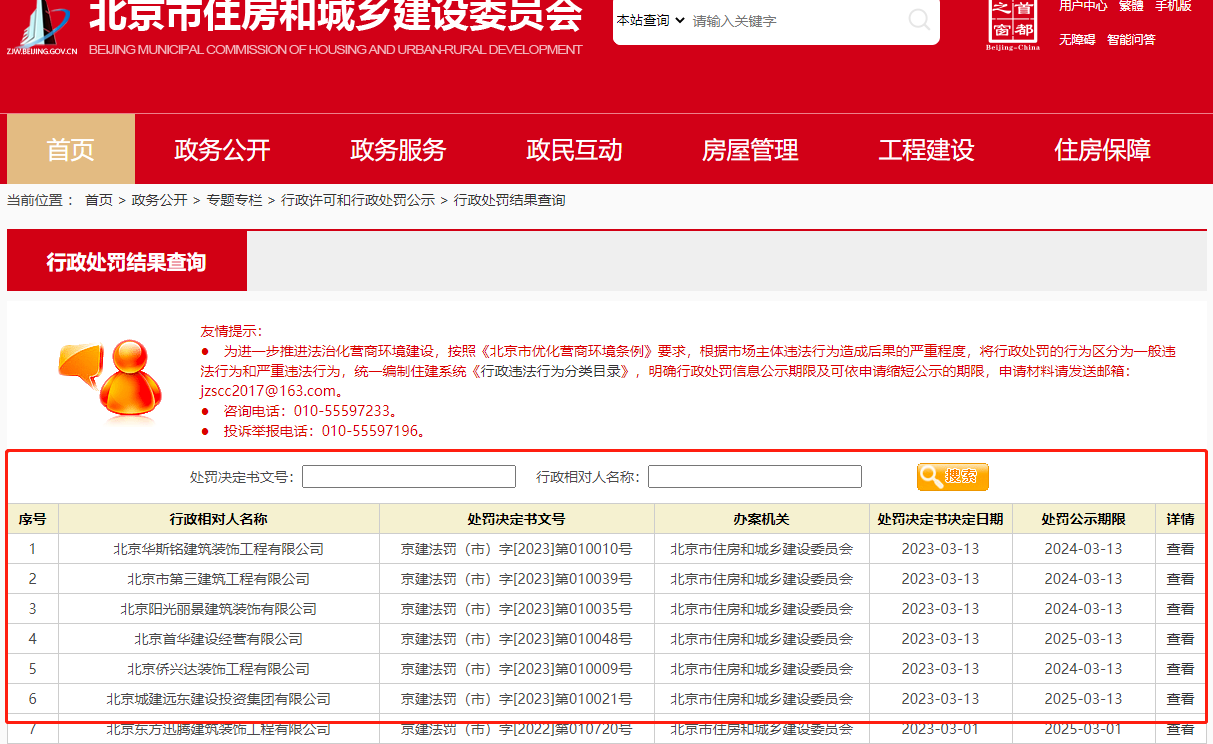Click company name 北京市第三建筑工程有限公司

pyautogui.click(x=219, y=579)
